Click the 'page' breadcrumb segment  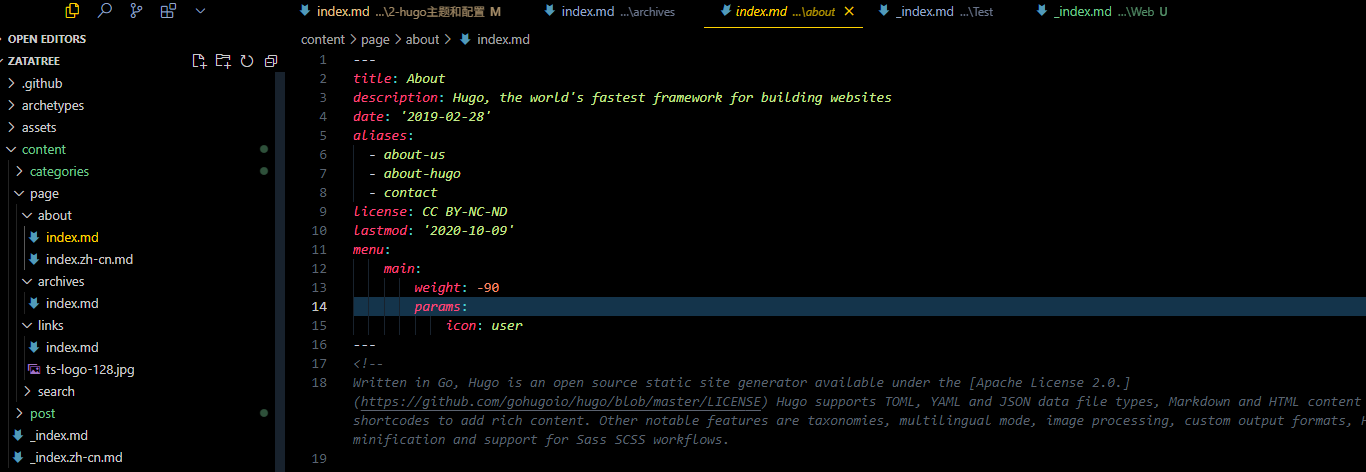point(376,39)
